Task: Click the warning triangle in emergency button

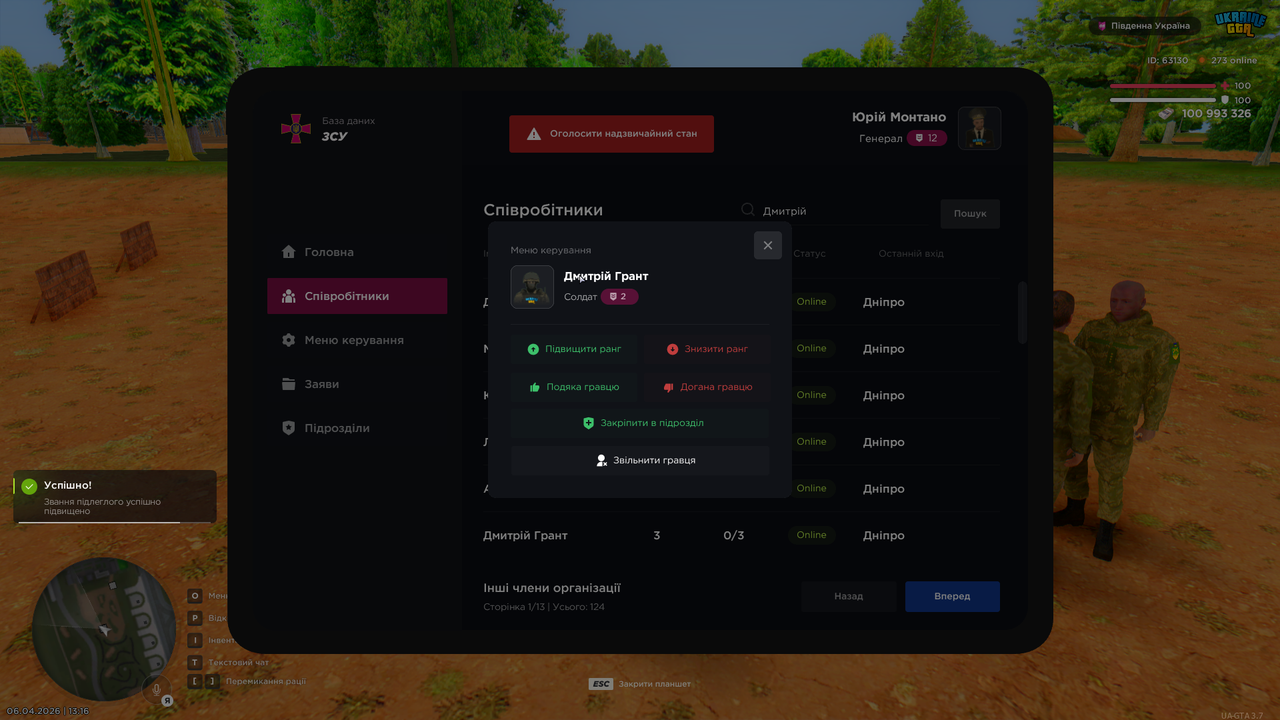Action: (x=534, y=133)
